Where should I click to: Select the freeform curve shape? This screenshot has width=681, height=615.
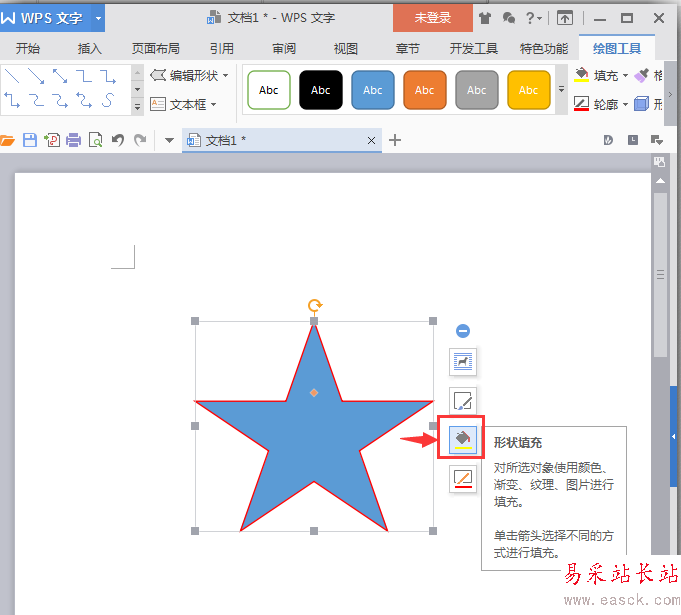[x=108, y=99]
